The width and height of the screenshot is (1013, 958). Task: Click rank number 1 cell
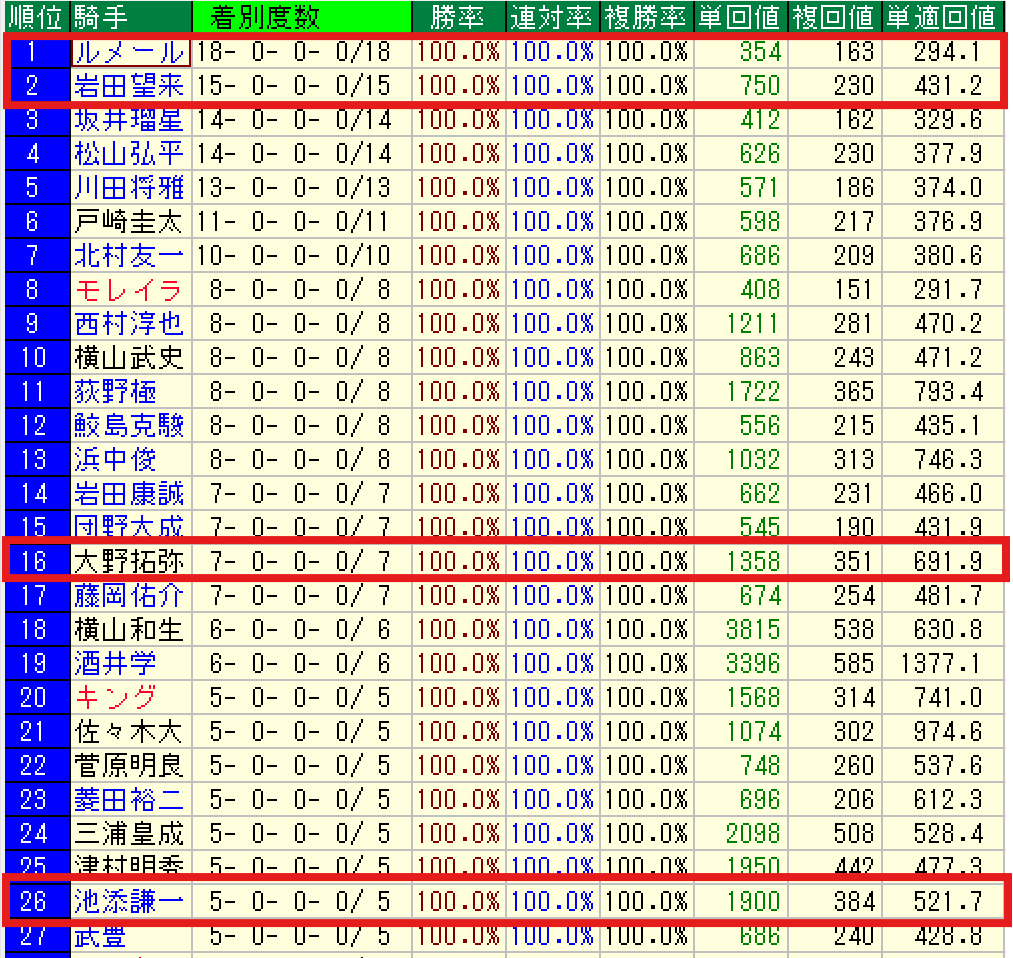(x=35, y=52)
